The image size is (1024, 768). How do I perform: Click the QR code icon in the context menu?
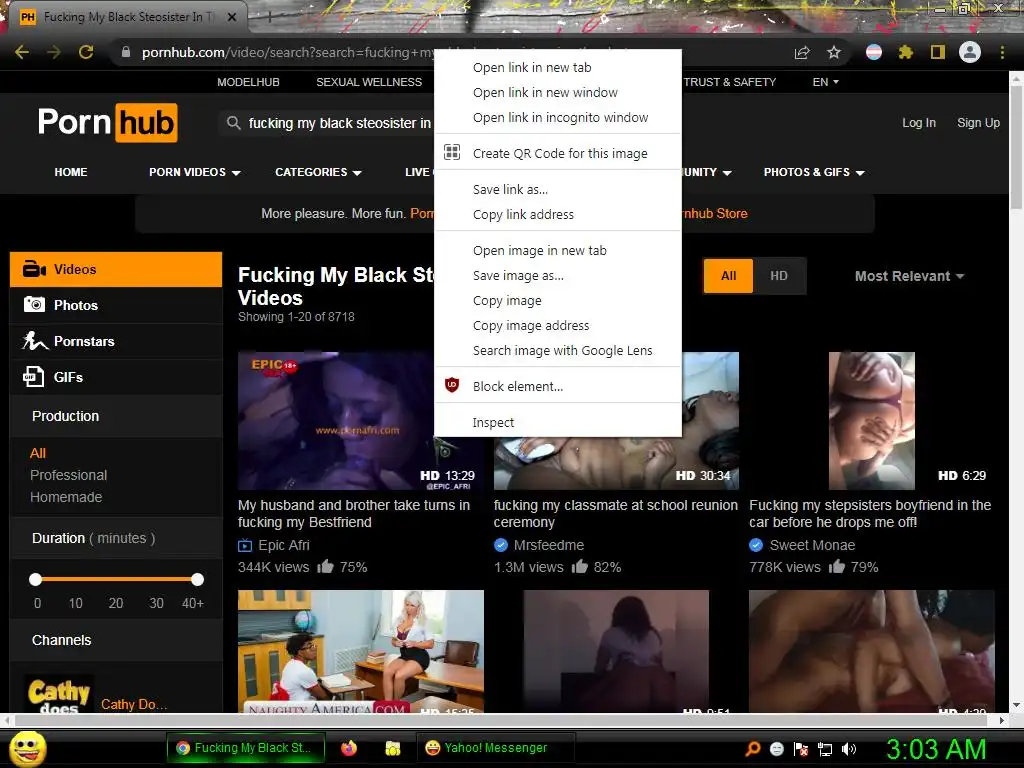452,152
